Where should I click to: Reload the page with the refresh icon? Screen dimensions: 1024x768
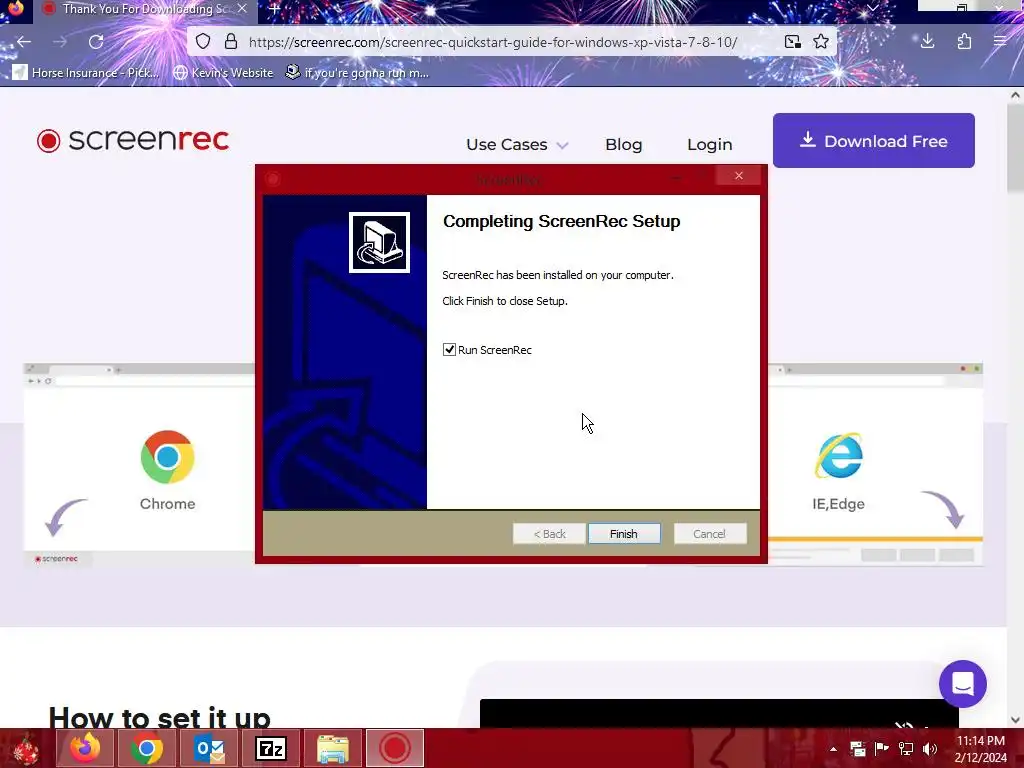point(96,42)
